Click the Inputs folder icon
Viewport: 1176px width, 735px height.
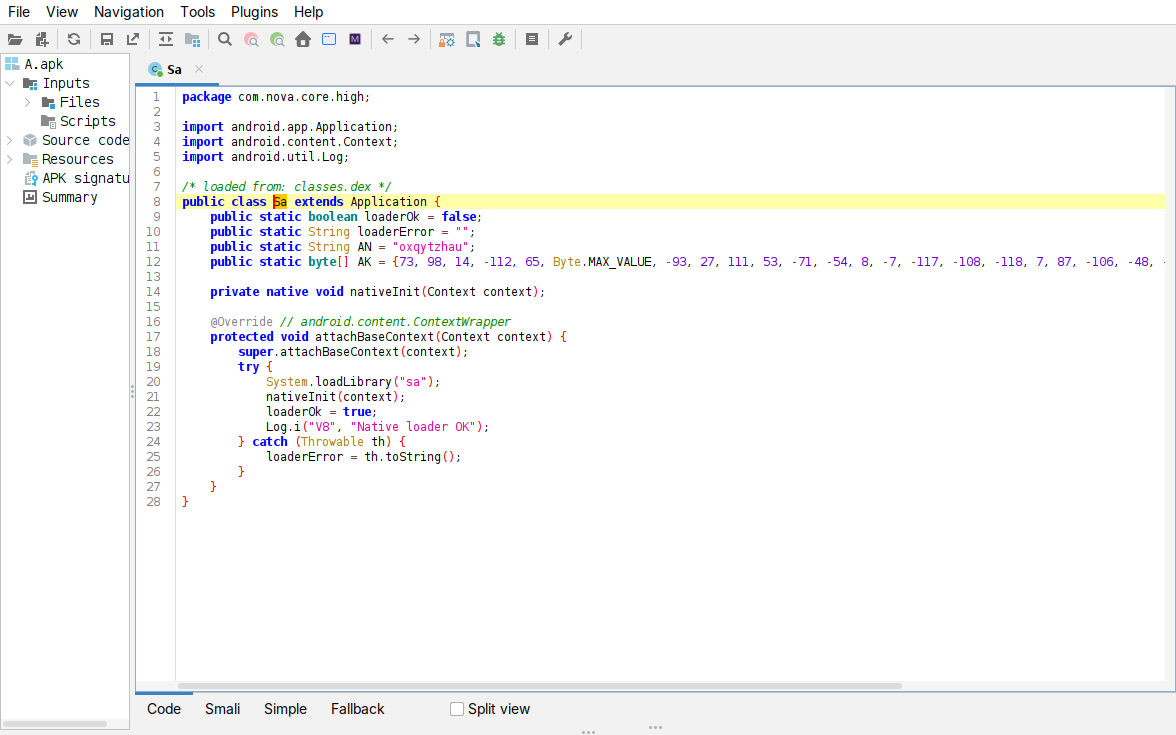coord(30,83)
